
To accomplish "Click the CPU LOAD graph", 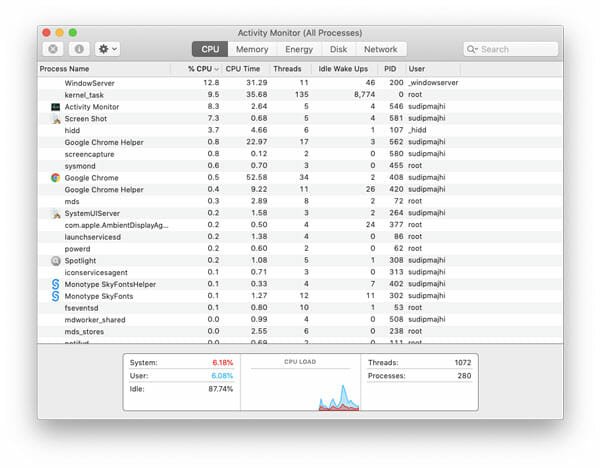I will (x=300, y=383).
